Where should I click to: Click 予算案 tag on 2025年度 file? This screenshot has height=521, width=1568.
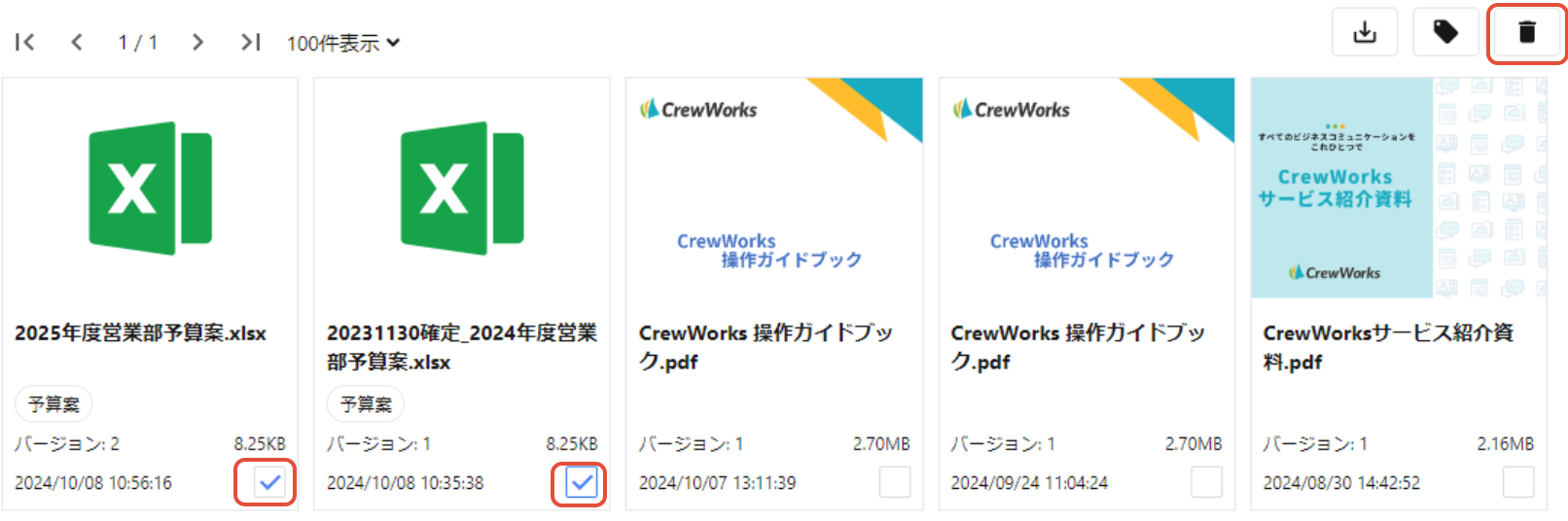[53, 404]
